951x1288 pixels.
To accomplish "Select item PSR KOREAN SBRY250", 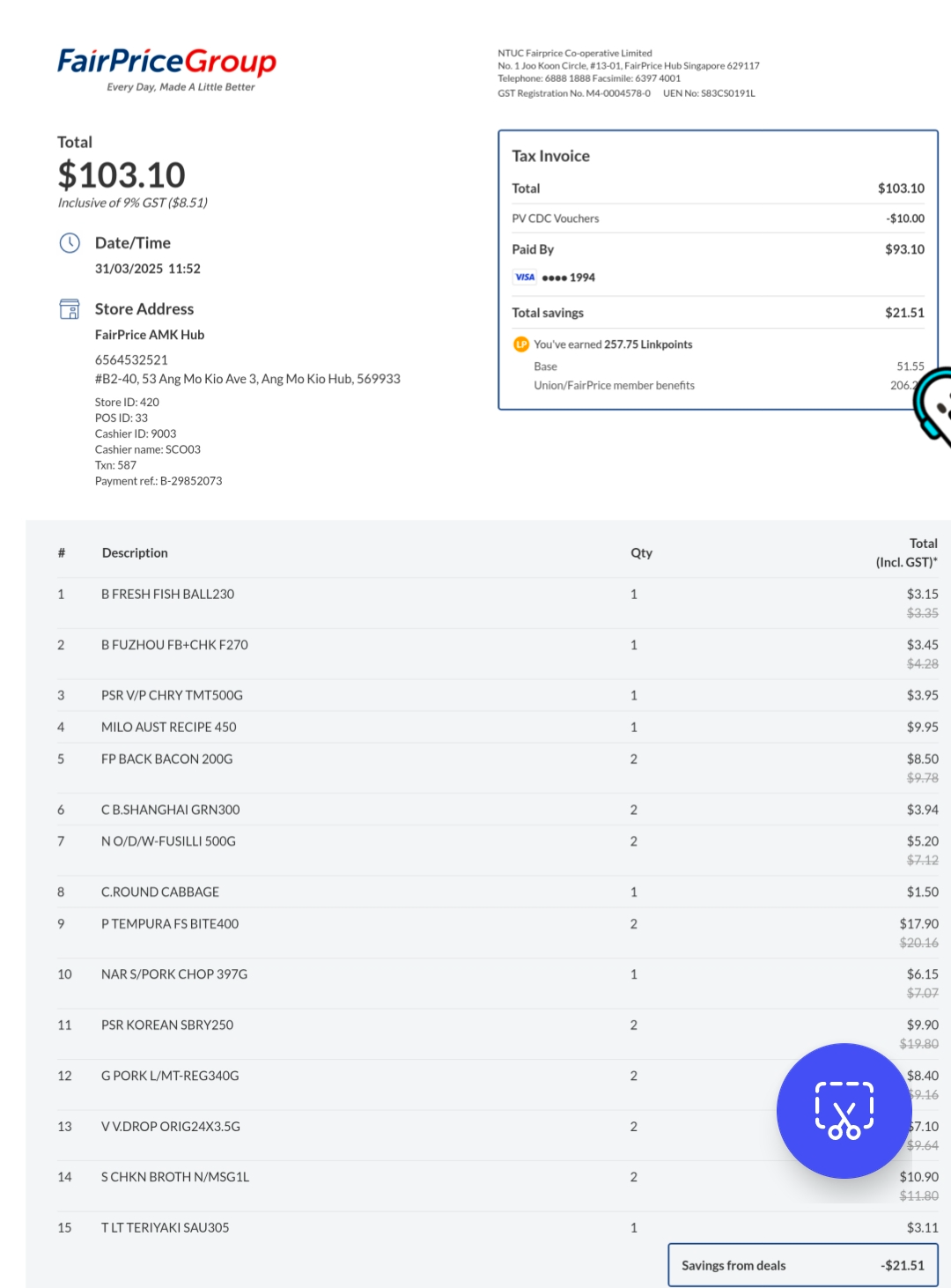I will [x=167, y=1025].
